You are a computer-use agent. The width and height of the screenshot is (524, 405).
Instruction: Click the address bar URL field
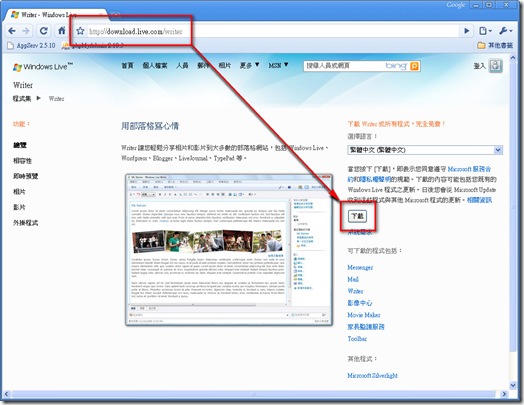pyautogui.click(x=267, y=31)
